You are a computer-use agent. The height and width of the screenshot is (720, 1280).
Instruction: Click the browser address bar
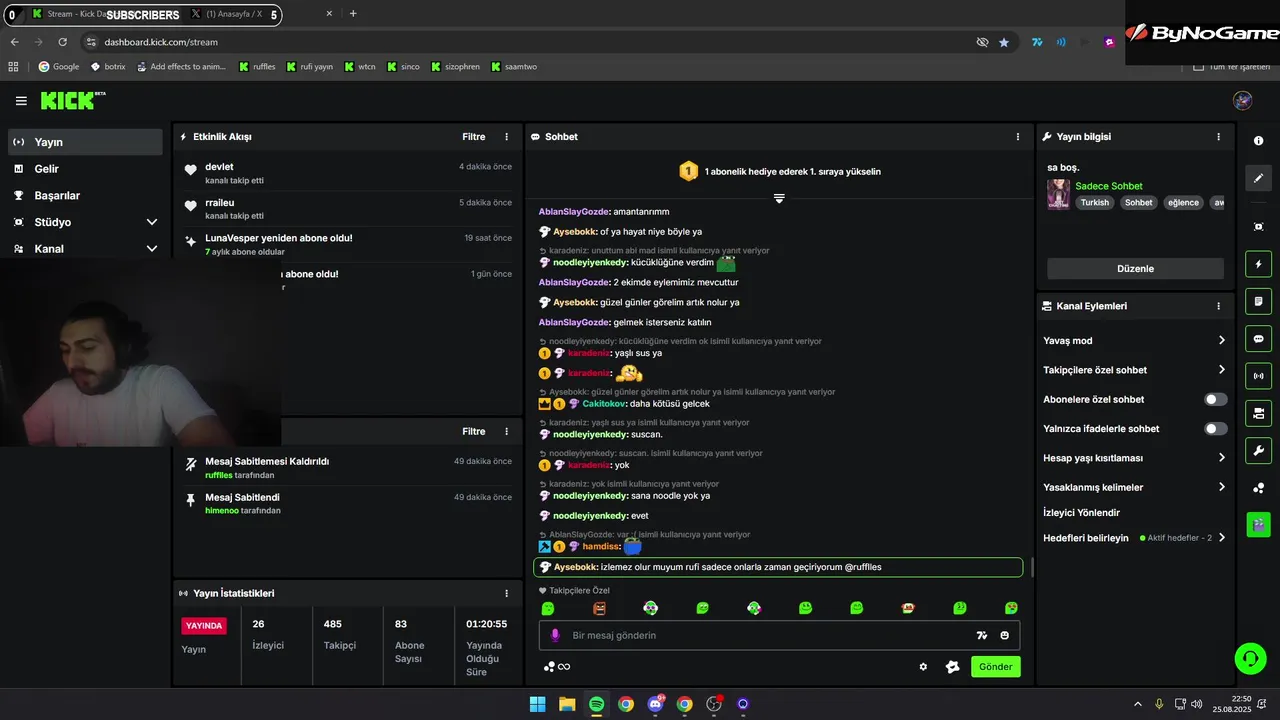coord(530,42)
